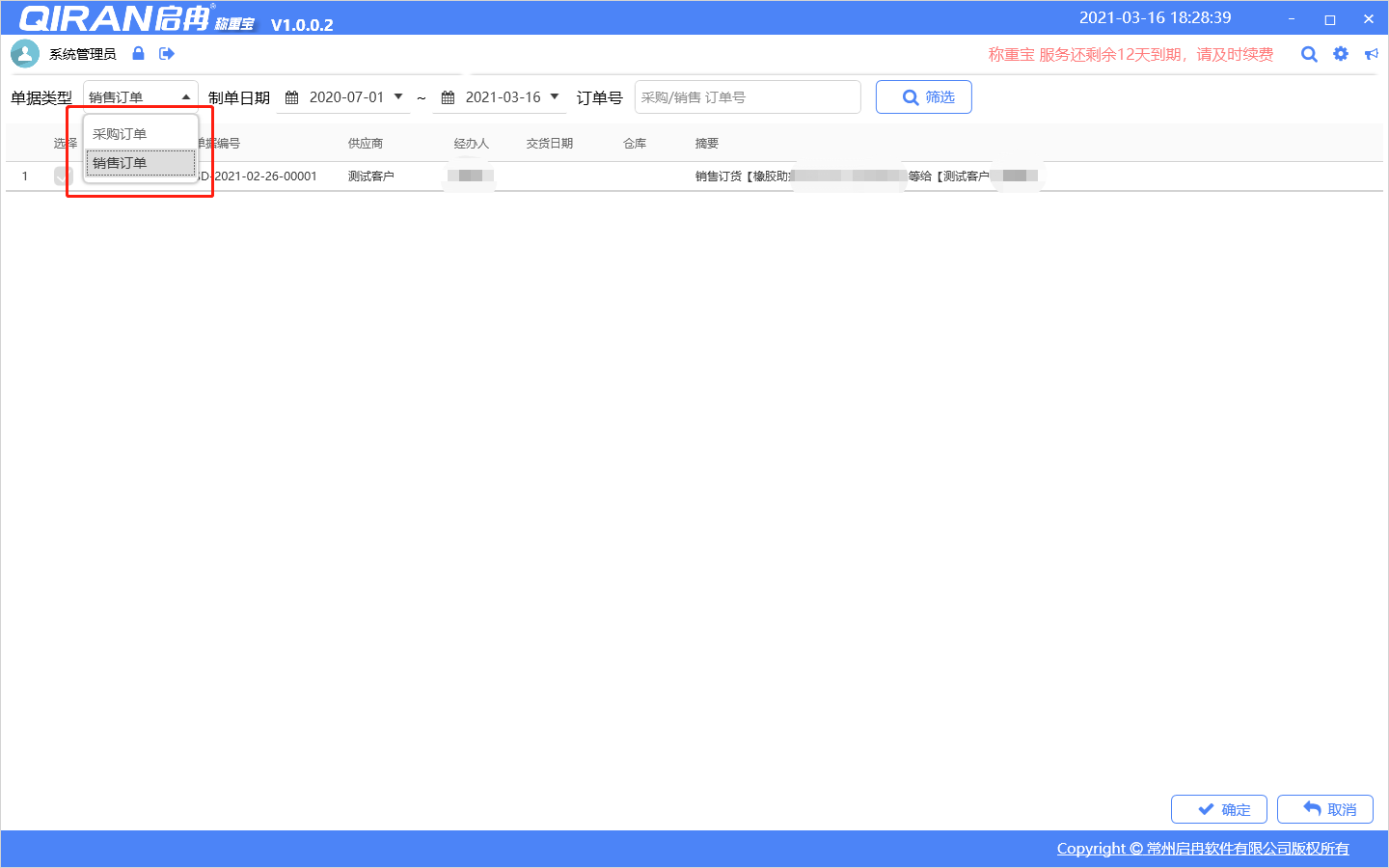Click the blue lock screen icon
The height and width of the screenshot is (868, 1389).
pos(138,54)
